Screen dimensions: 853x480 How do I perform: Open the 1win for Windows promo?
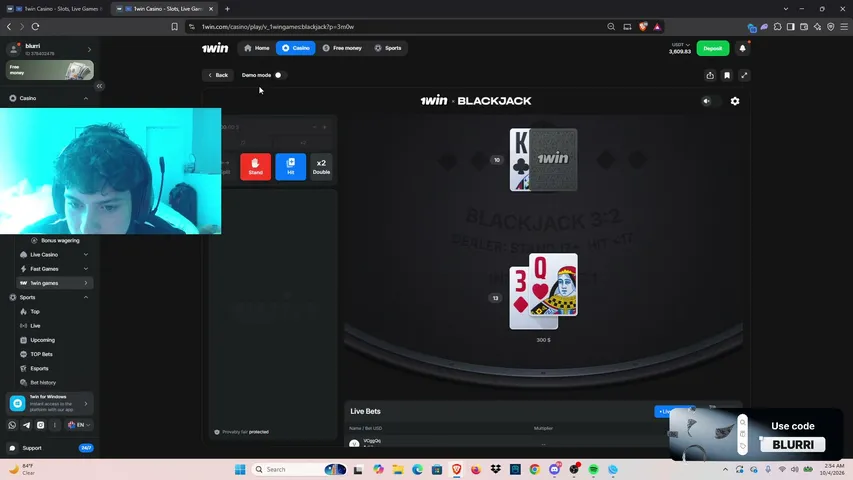coord(50,403)
